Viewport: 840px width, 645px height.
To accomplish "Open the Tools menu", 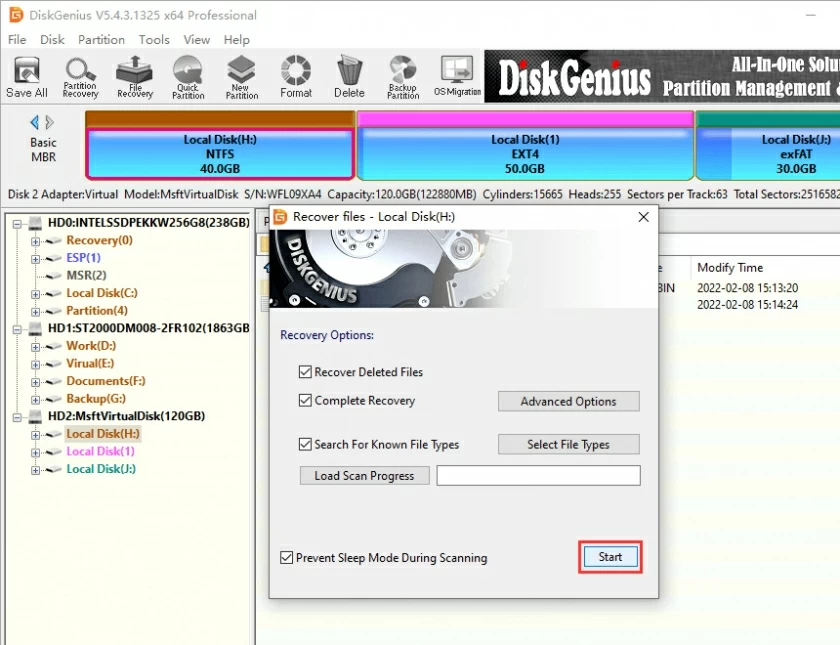I will [154, 40].
